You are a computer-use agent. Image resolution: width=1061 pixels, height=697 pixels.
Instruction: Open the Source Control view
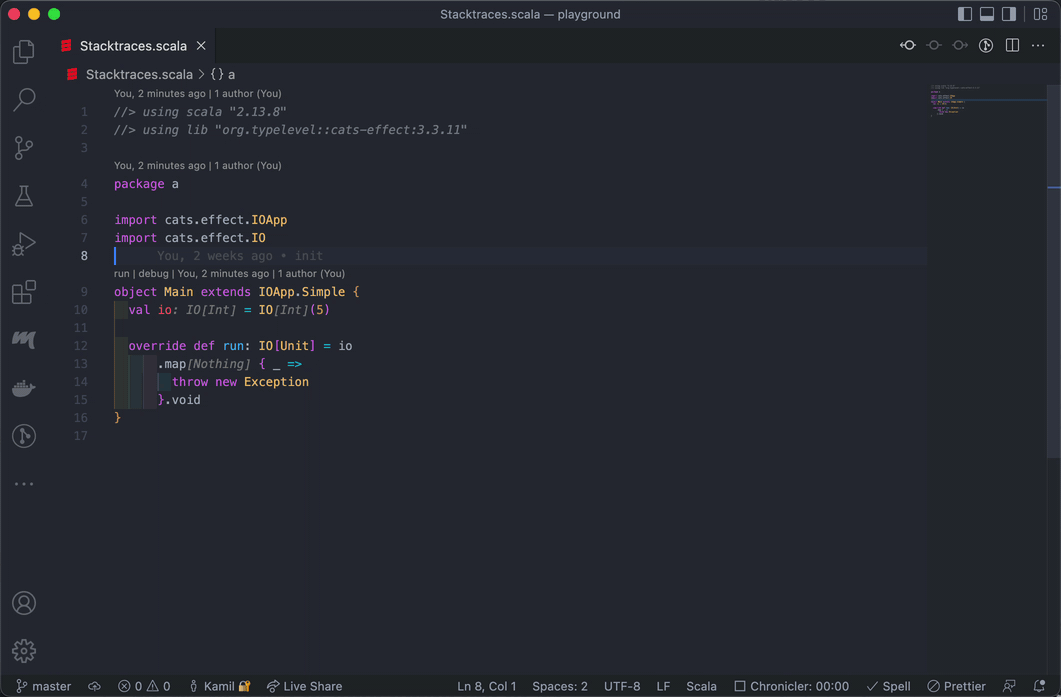(x=24, y=148)
